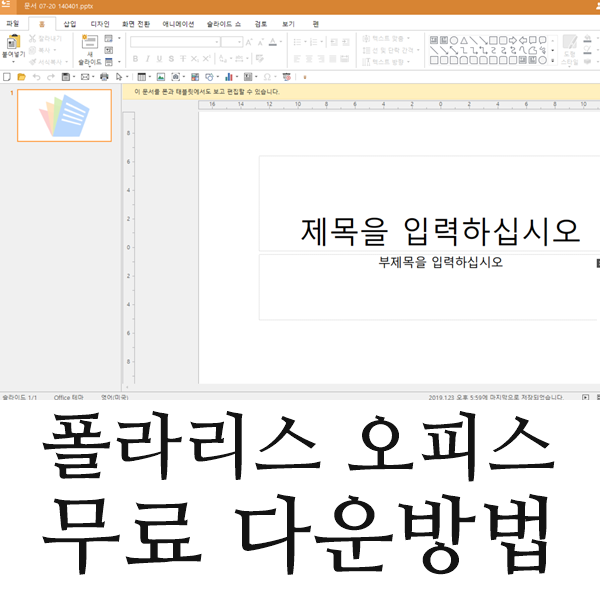This screenshot has width=600, height=600.
Task: Click the Save floppy disk icon
Action: [66, 77]
